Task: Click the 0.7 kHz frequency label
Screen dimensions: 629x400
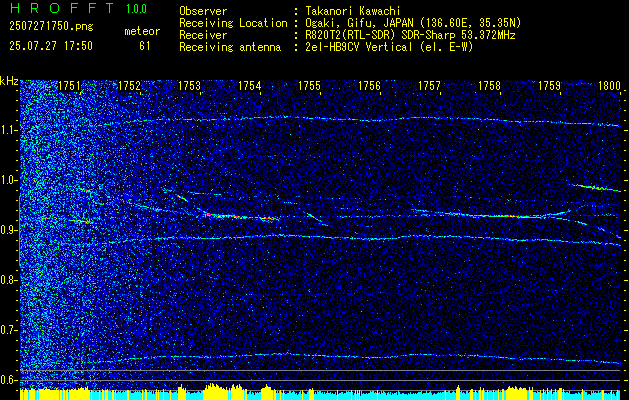Action: tap(8, 330)
